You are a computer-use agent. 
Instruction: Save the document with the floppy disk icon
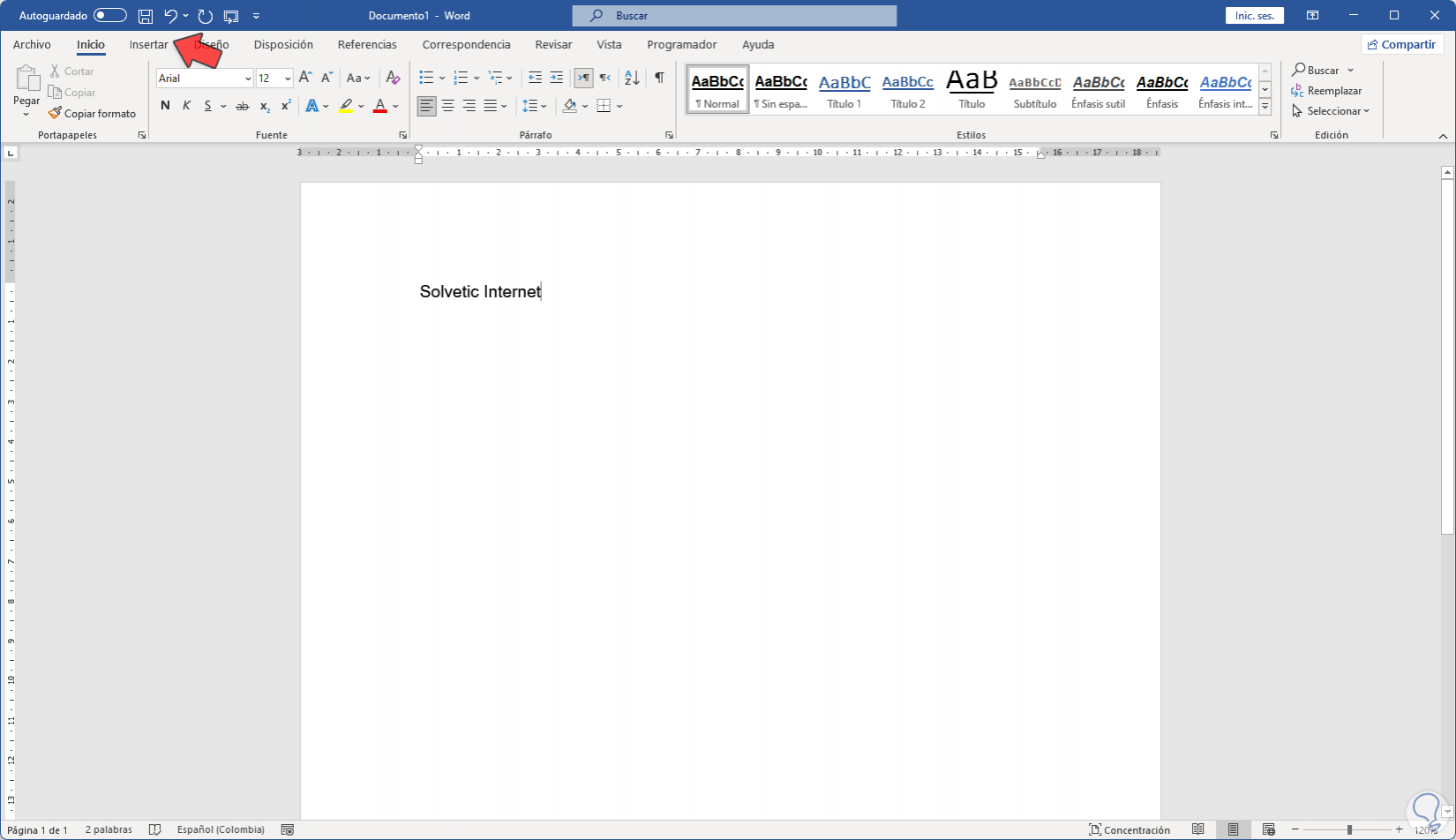tap(146, 16)
